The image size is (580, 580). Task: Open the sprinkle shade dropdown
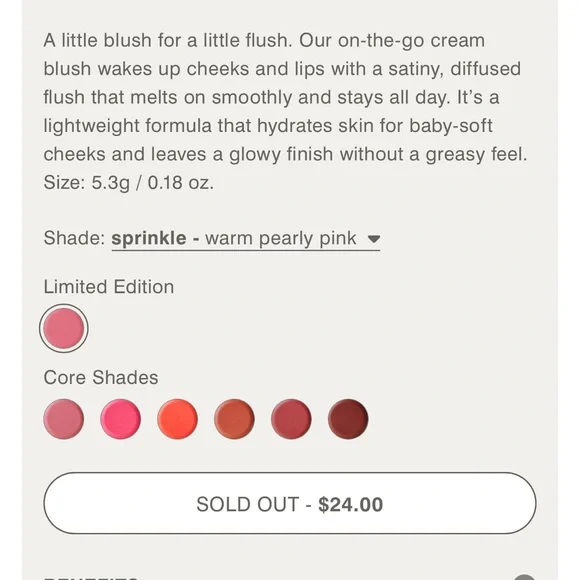pyautogui.click(x=246, y=239)
